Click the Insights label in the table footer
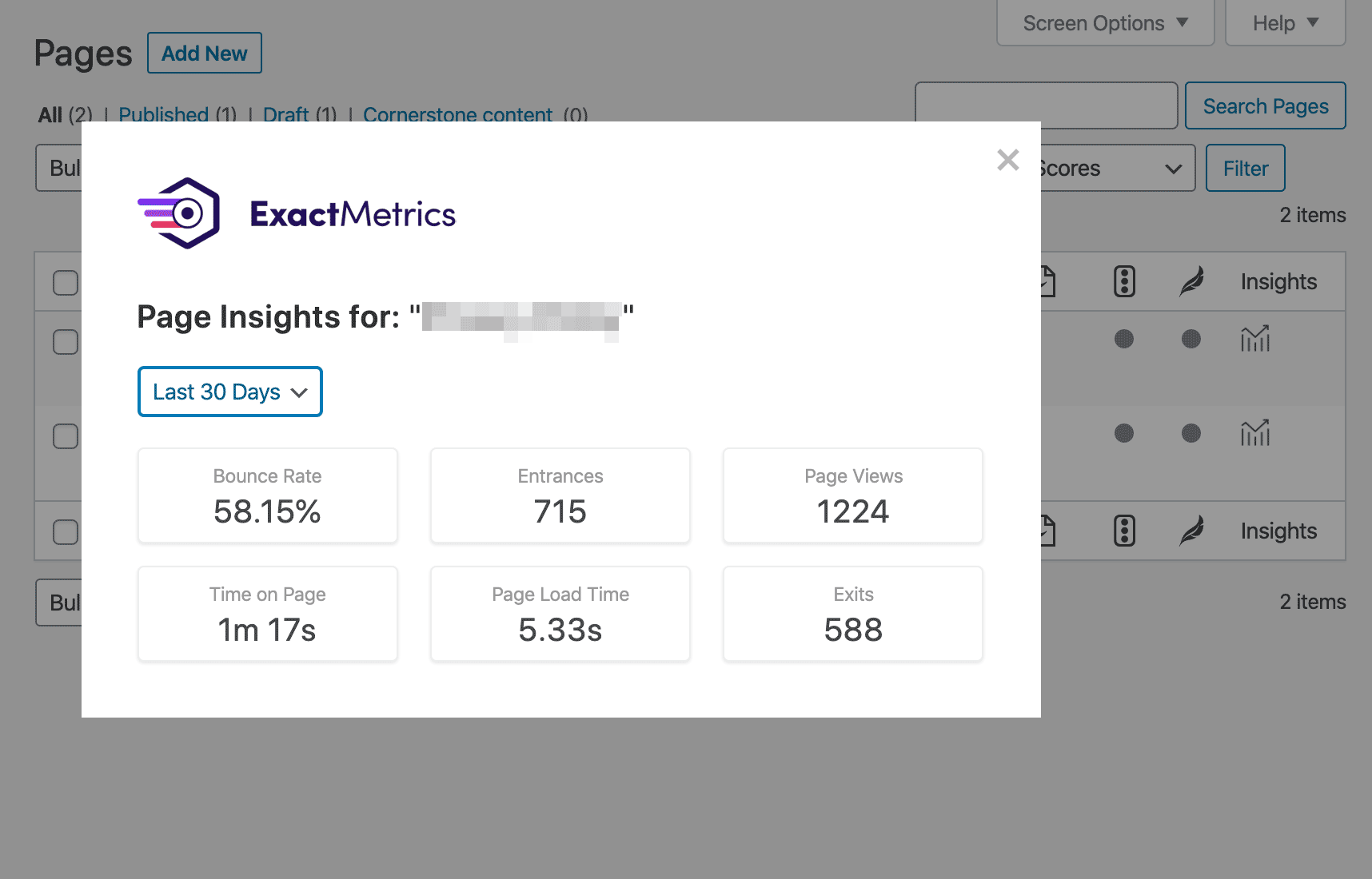Image resolution: width=1372 pixels, height=879 pixels. (1278, 531)
